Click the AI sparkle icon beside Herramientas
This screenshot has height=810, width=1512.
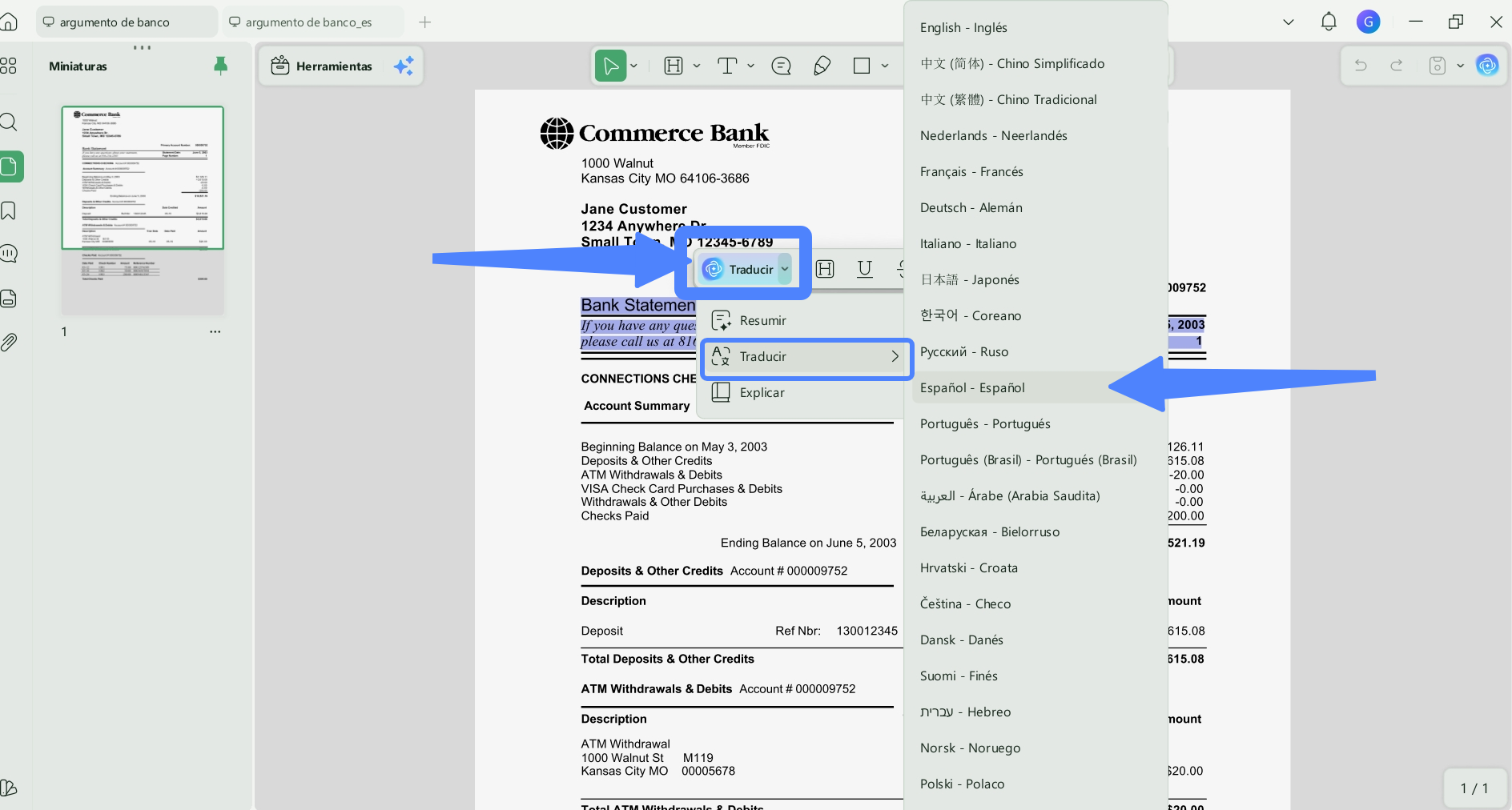404,66
